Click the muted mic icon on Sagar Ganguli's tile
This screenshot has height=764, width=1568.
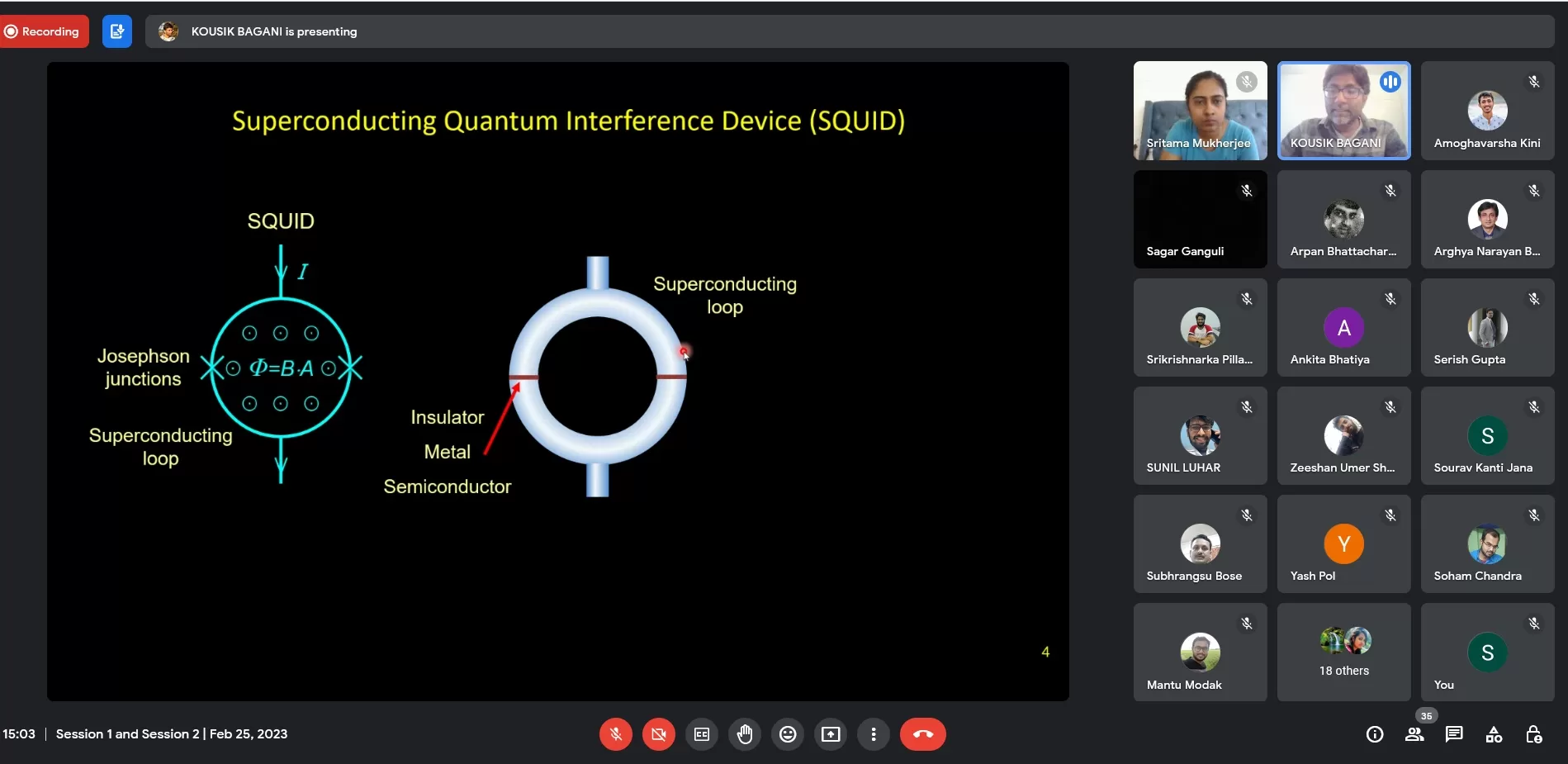pos(1247,191)
